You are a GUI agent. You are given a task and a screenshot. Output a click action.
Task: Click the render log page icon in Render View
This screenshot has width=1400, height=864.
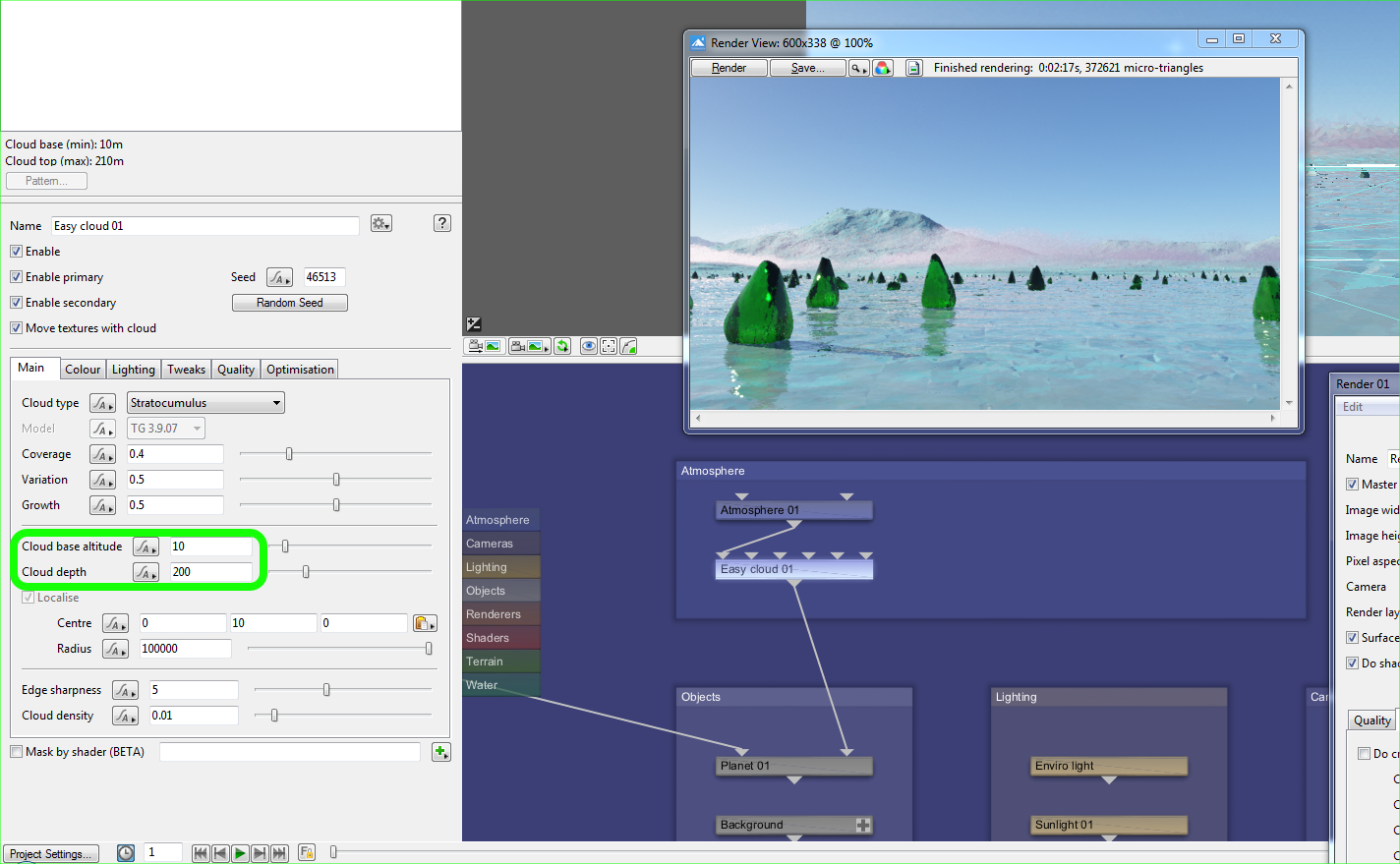pos(914,68)
